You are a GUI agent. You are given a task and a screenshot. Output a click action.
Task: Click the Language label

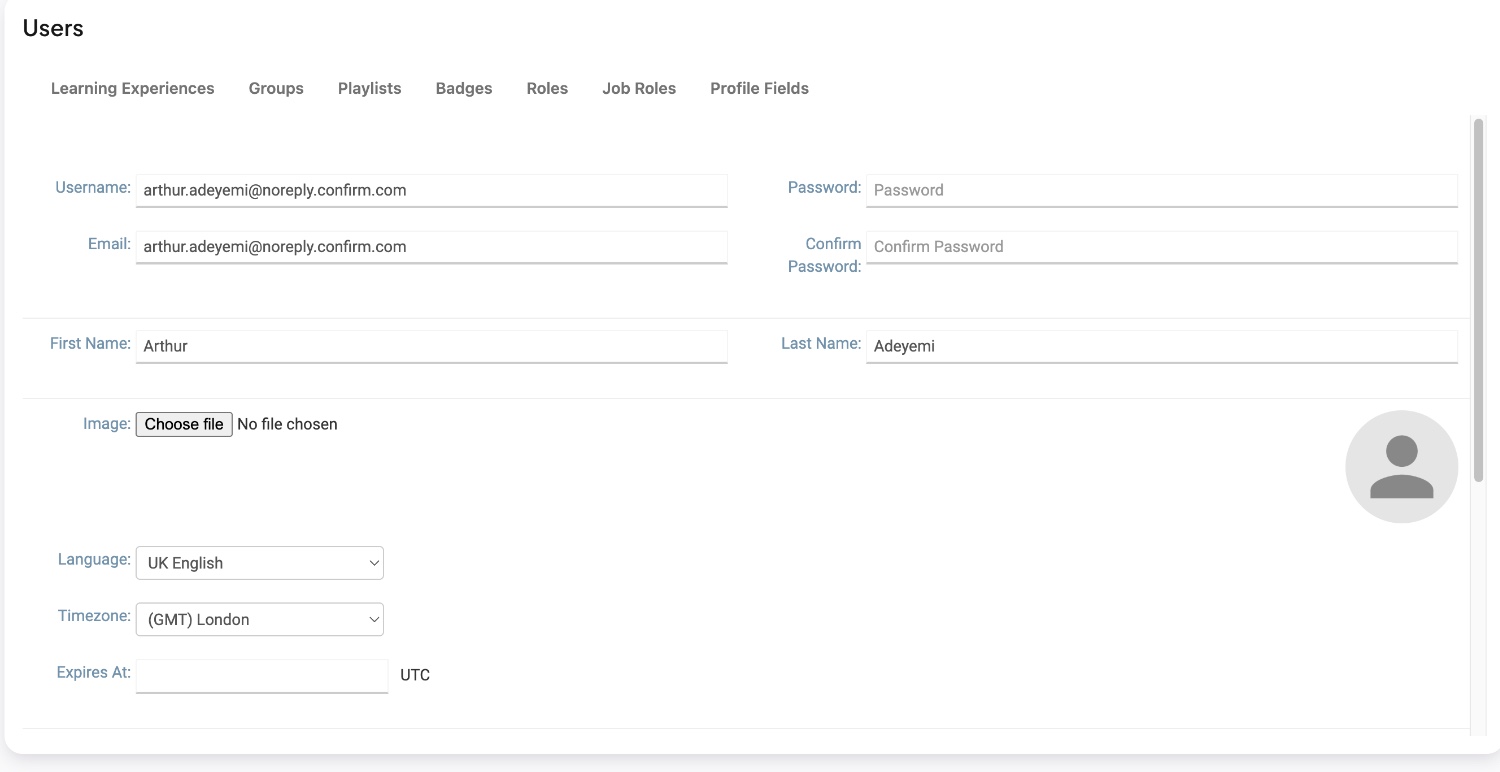tap(94, 559)
